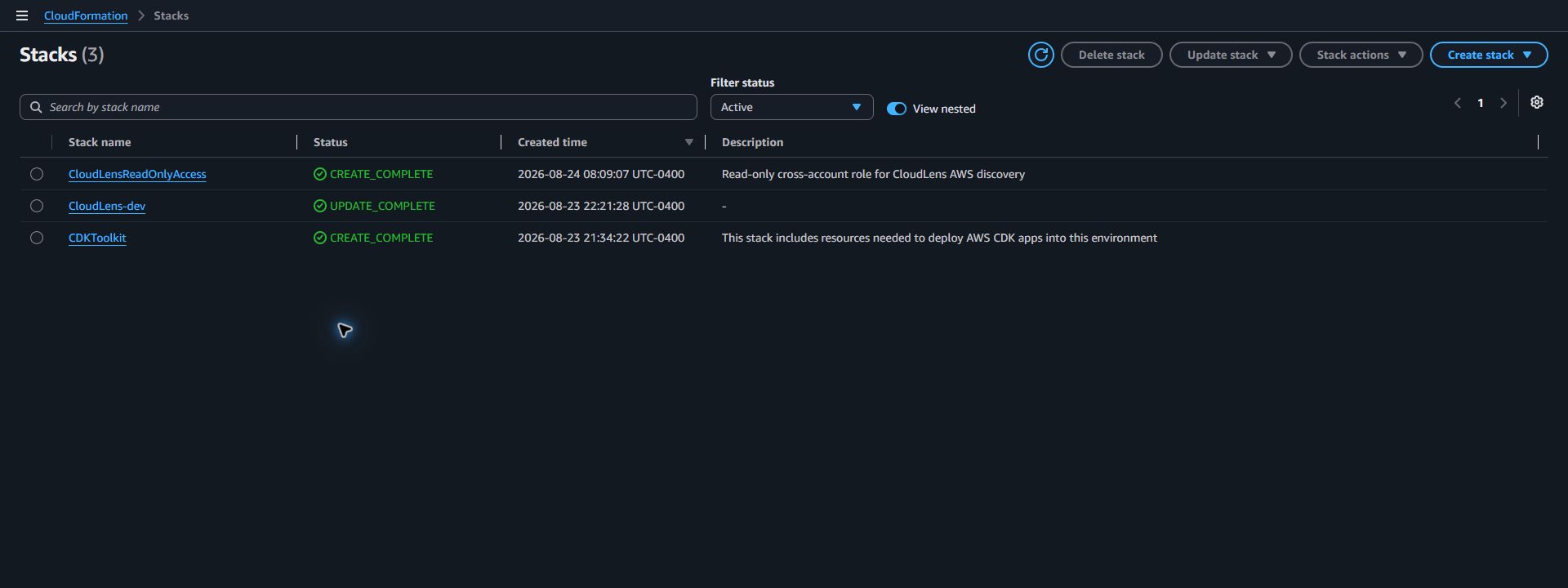Click the 2026-08-24 08:09:07 timestamp
Viewport: 1568px width, 588px height.
click(601, 174)
